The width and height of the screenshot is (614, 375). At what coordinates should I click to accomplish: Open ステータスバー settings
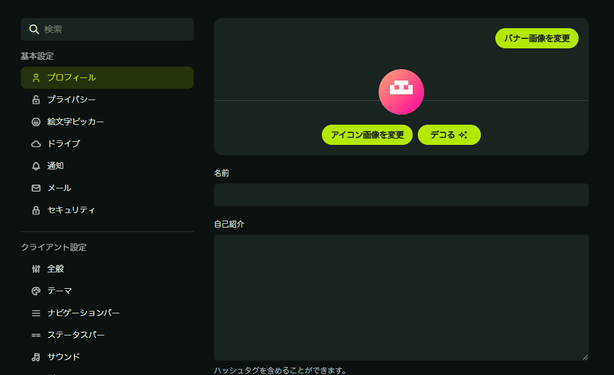[x=107, y=335]
